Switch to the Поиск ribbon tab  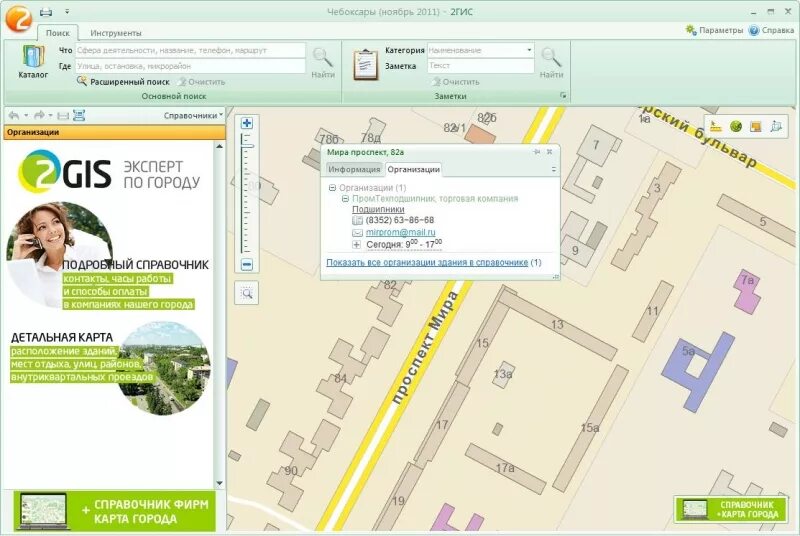58,33
